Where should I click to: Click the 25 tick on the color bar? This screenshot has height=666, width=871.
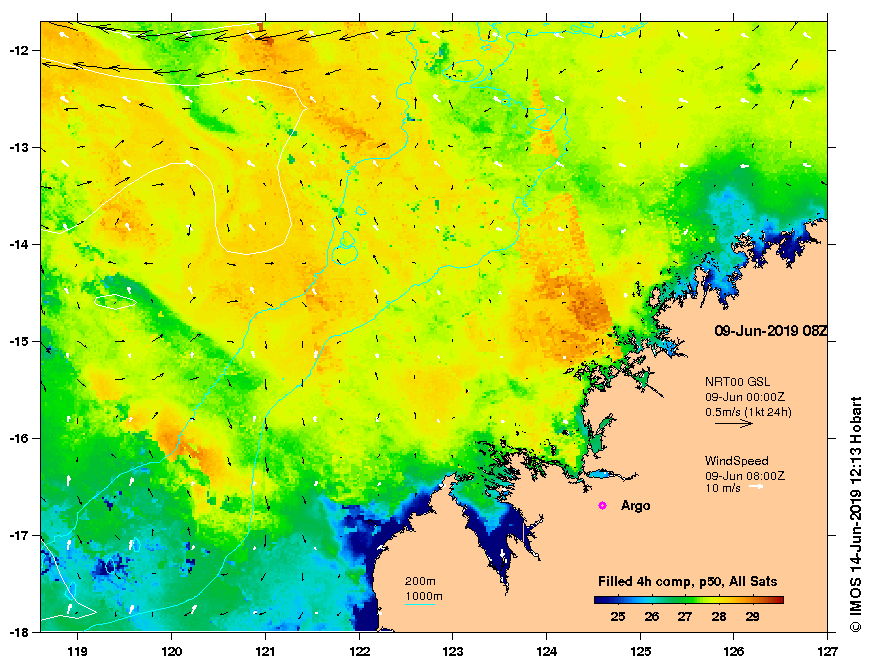[618, 617]
